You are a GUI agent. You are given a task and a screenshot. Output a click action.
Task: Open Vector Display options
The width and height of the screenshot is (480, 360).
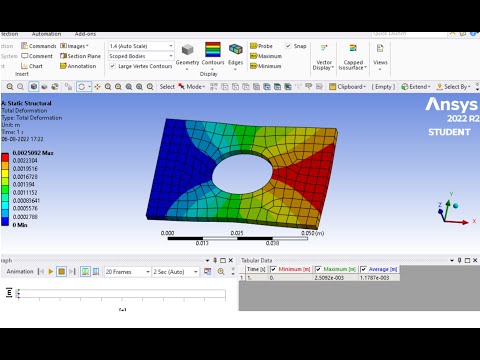(324, 57)
